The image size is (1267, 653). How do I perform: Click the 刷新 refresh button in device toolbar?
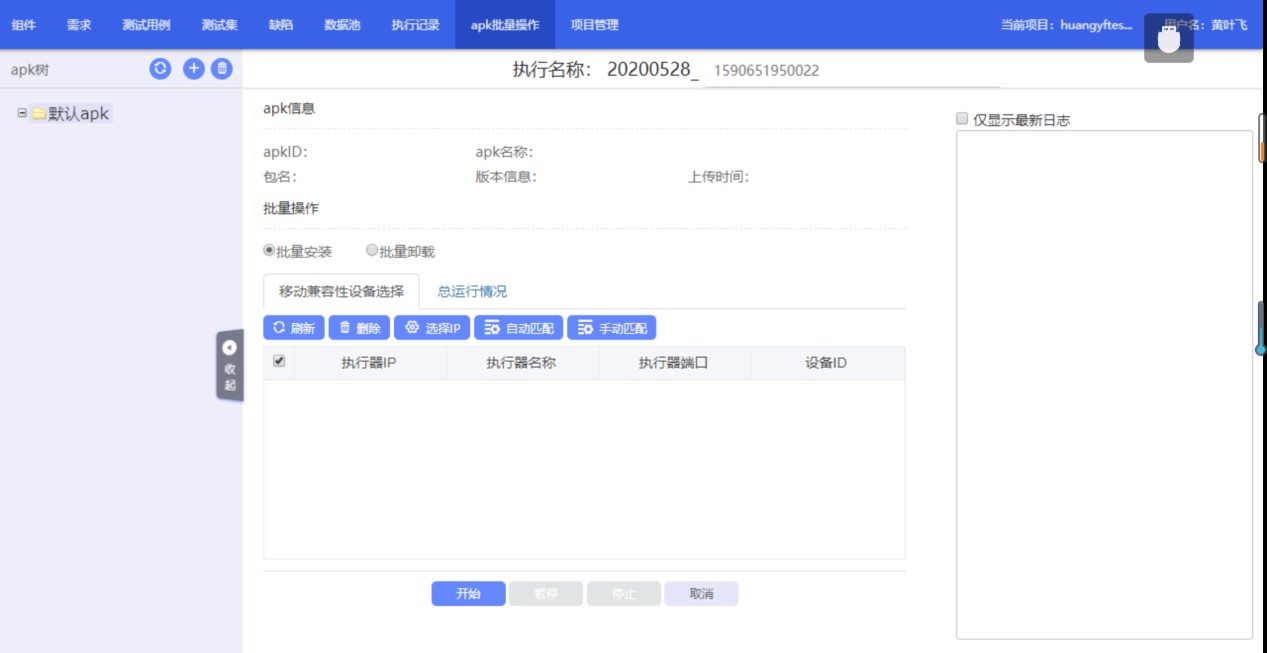[293, 328]
